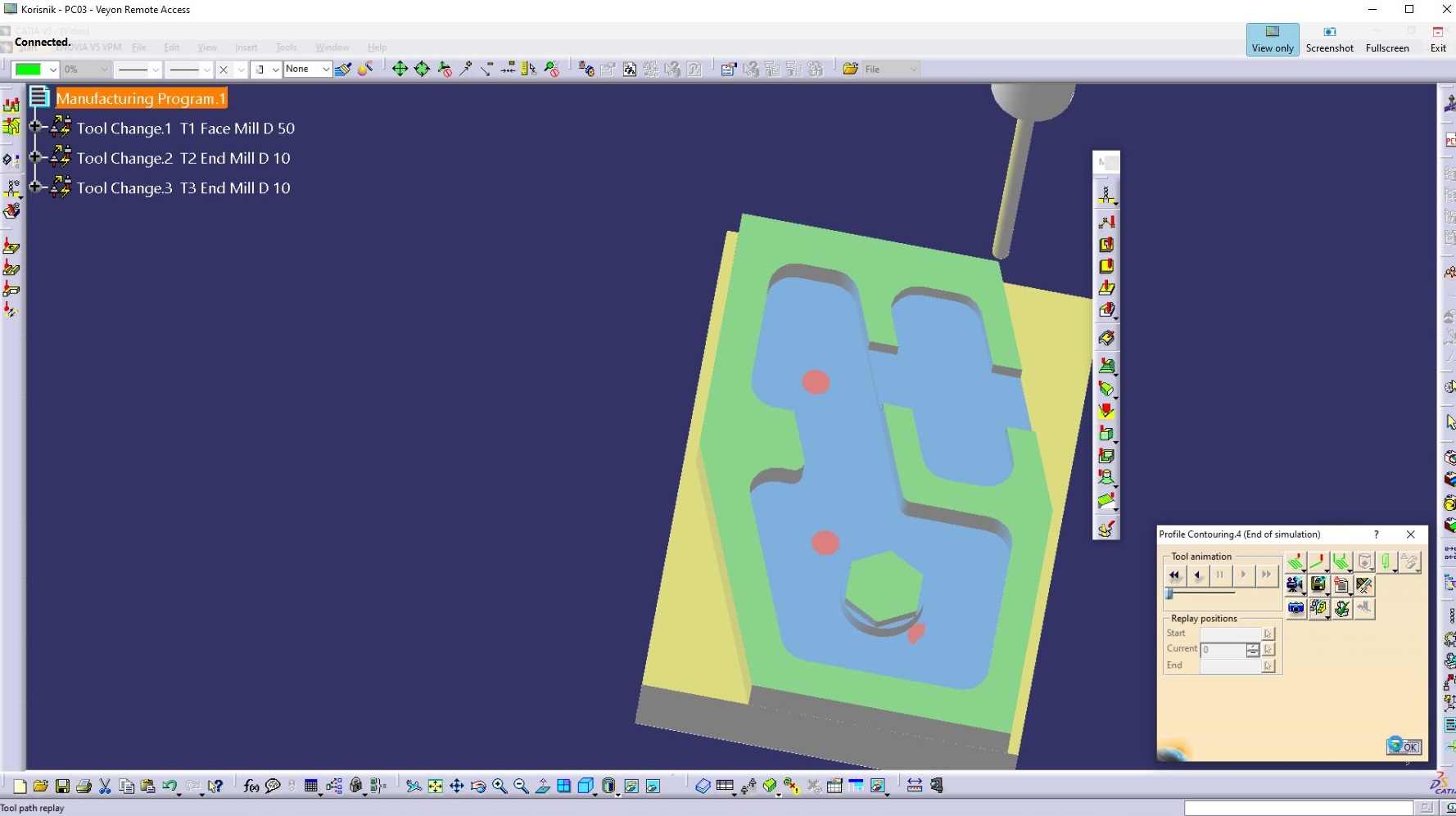1456x816 pixels.
Task: Select the Manufacturing Program.1 tree item
Action: point(141,98)
